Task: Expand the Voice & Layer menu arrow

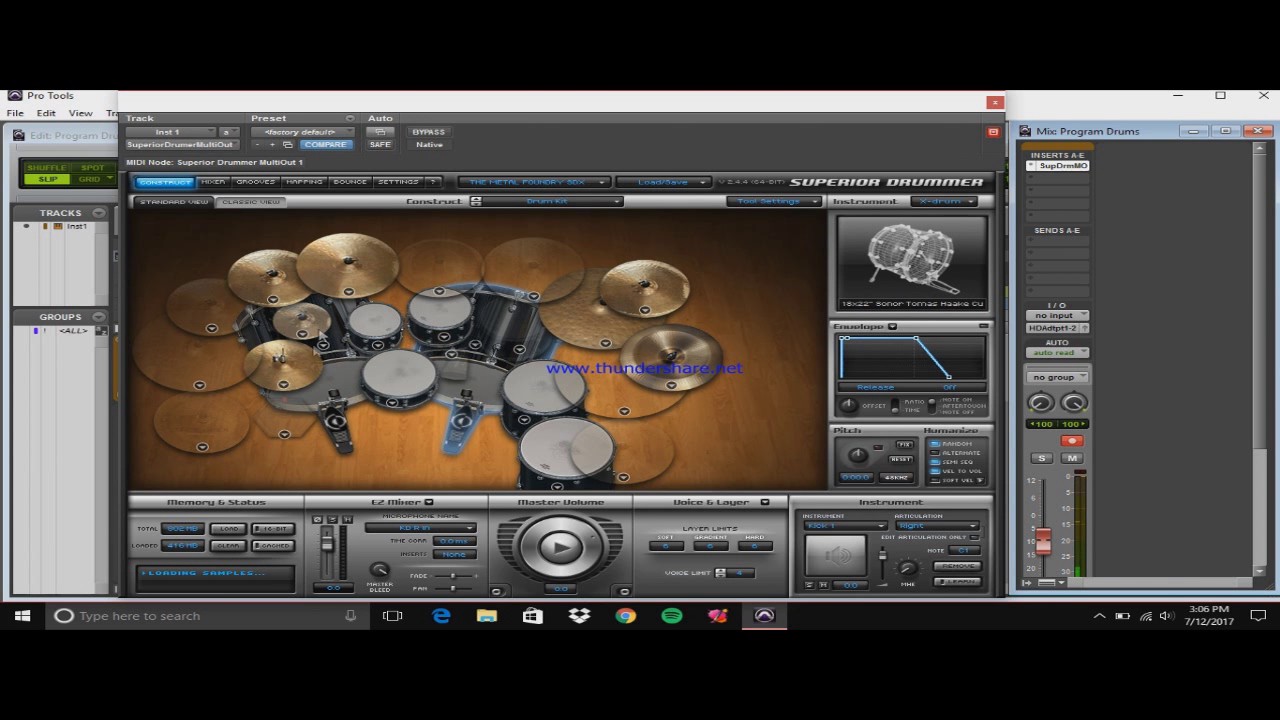Action: click(765, 502)
